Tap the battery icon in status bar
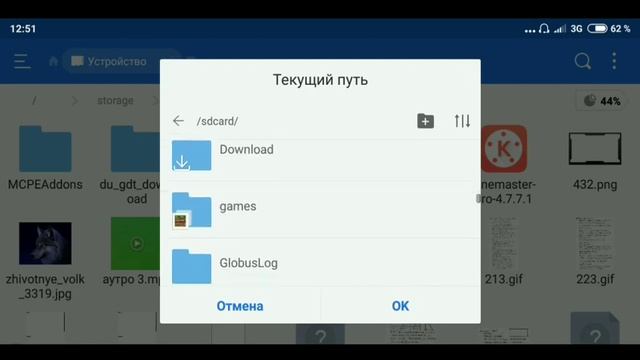640x360 pixels. tap(597, 29)
